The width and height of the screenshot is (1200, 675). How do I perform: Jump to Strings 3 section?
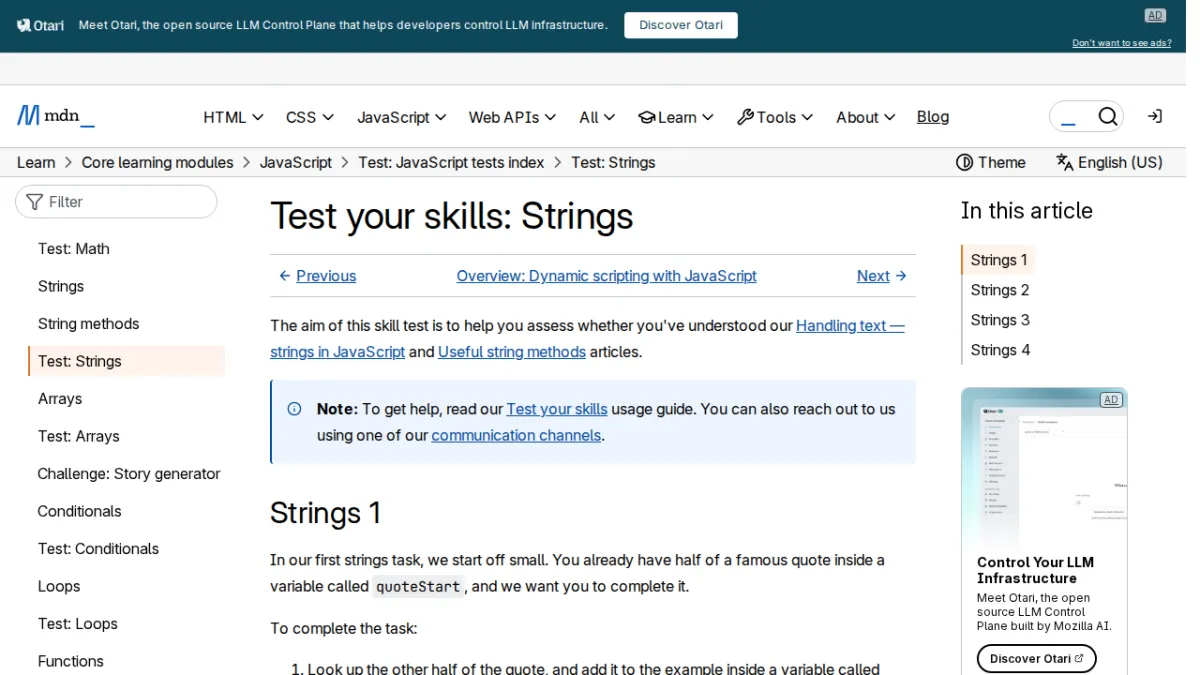(x=1000, y=320)
